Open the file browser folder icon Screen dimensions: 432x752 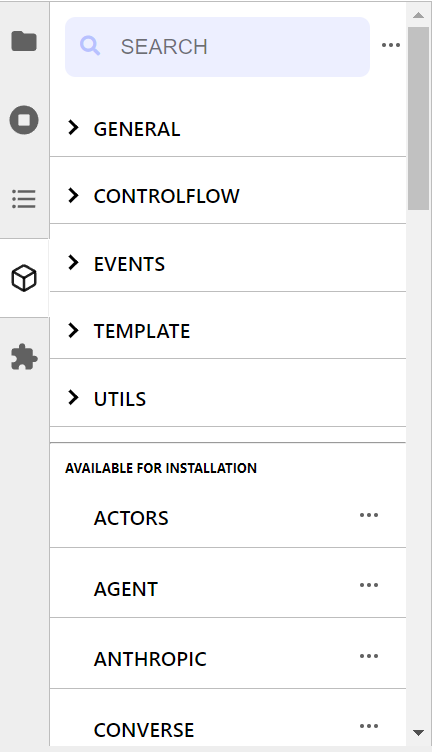pyautogui.click(x=24, y=41)
